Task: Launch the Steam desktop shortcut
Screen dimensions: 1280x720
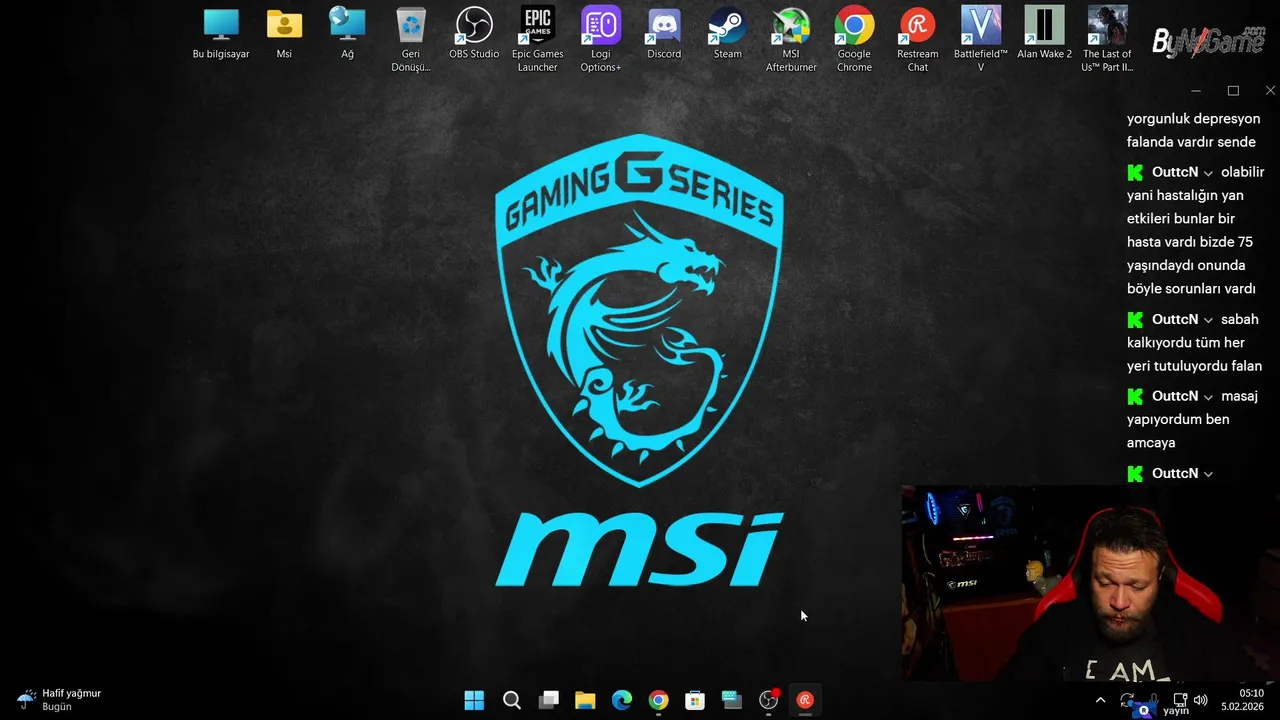Action: point(728,33)
